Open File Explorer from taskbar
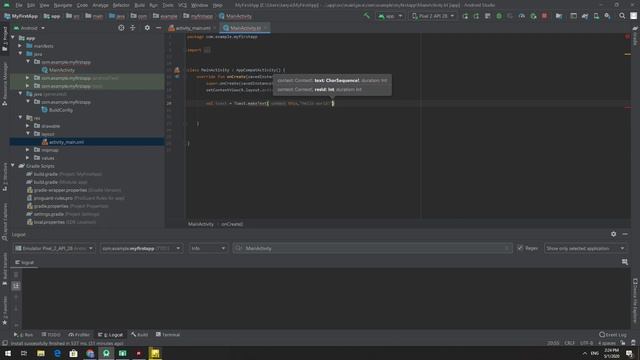This screenshot has width=640, height=360. pyautogui.click(x=41, y=353)
